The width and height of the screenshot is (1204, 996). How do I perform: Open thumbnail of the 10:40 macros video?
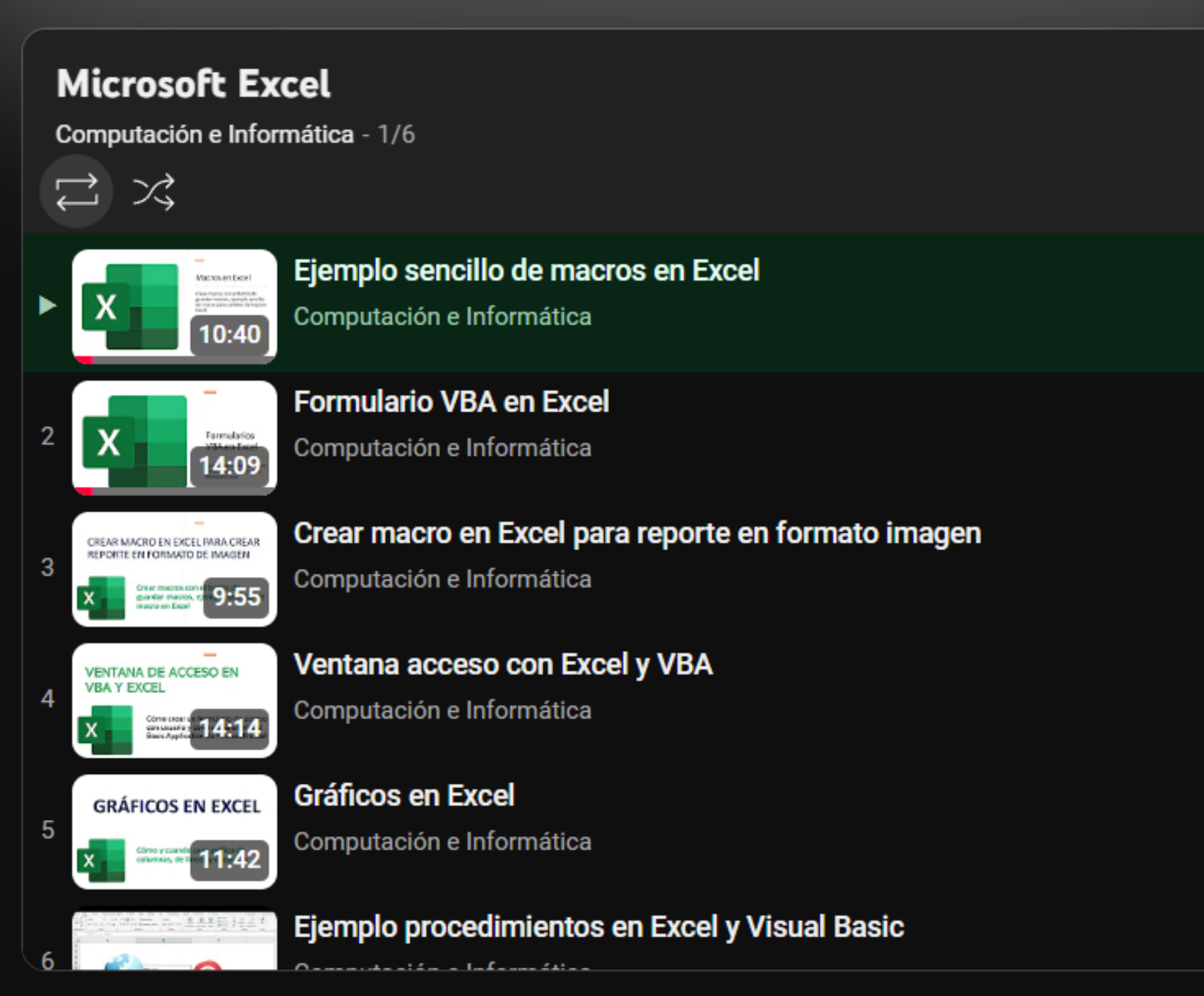coord(174,306)
